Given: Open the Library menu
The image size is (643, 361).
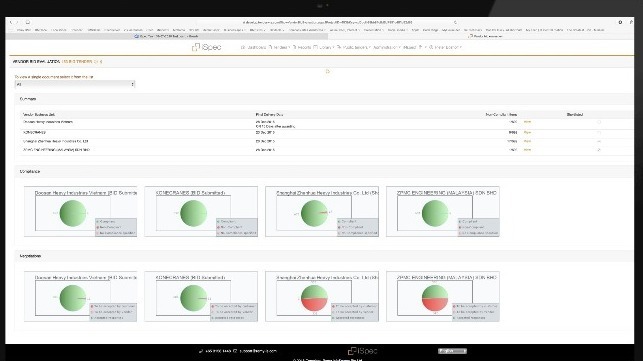Looking at the screenshot, I should 324,48.
